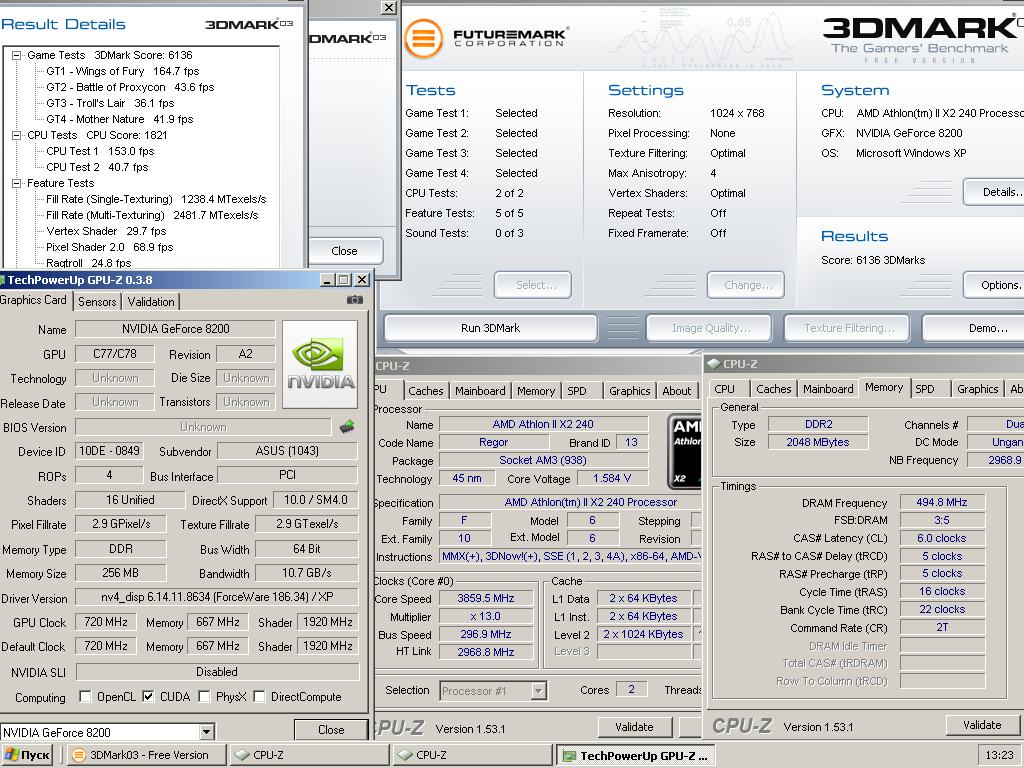Click the Texture Filtering... button
This screenshot has width=1024, height=768.
[x=848, y=328]
